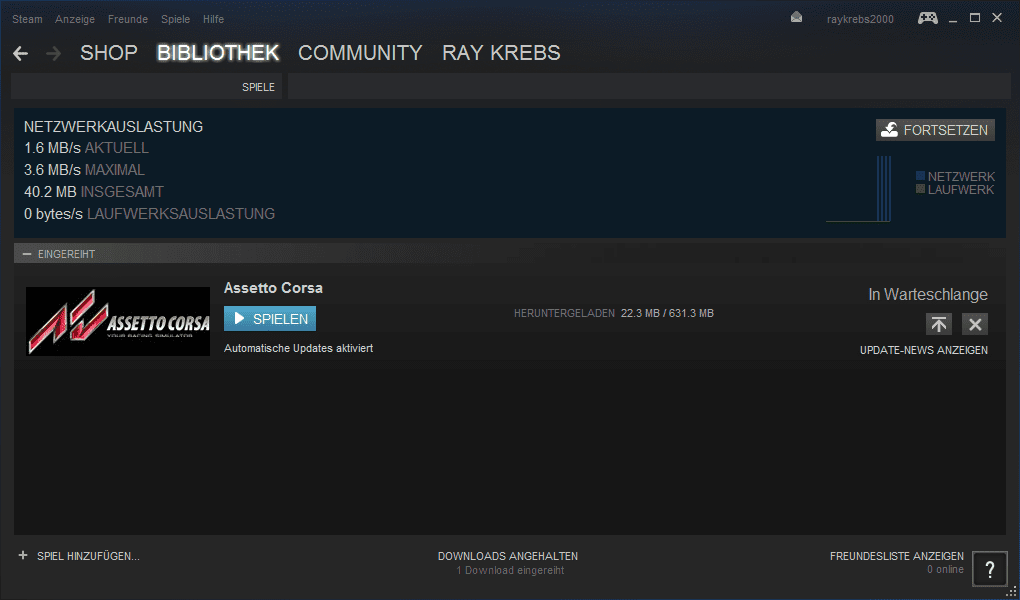This screenshot has height=600, width=1020.
Task: Click the network usage graph bars
Action: coord(883,189)
